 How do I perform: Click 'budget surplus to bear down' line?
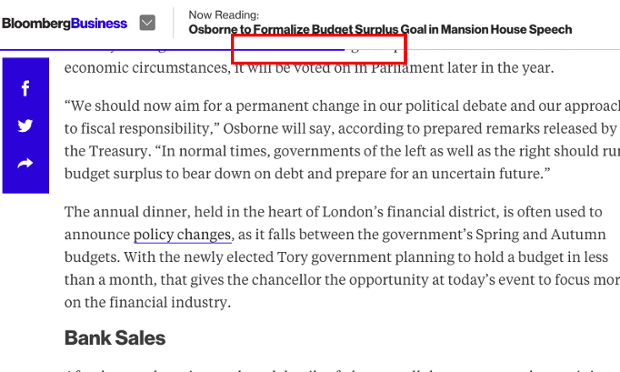(307, 174)
